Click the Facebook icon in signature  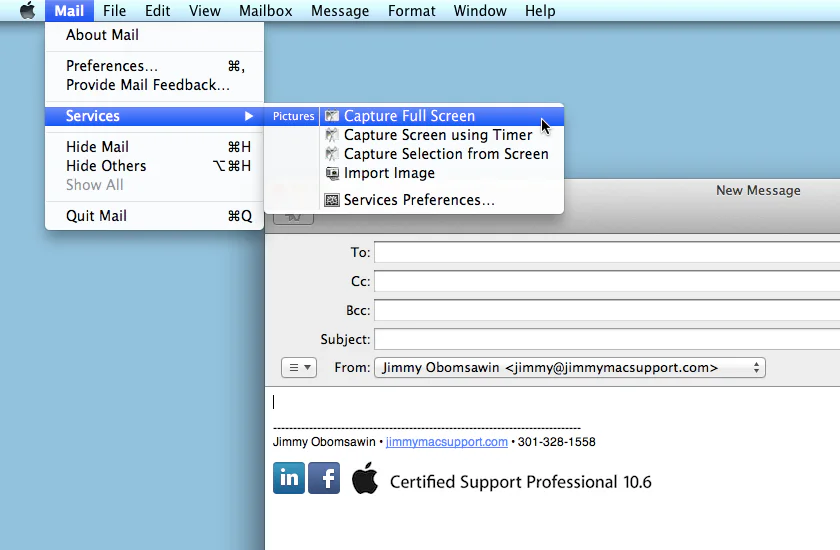pyautogui.click(x=324, y=478)
